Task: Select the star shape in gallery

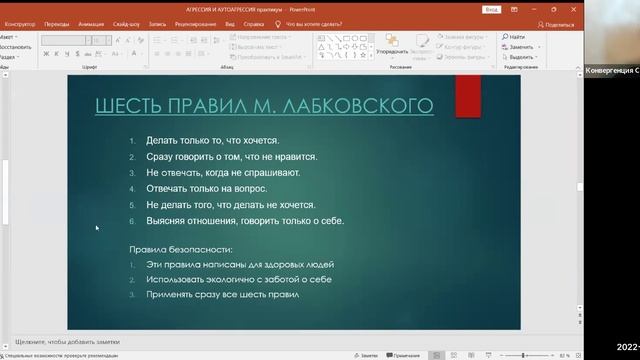Action: tap(363, 55)
